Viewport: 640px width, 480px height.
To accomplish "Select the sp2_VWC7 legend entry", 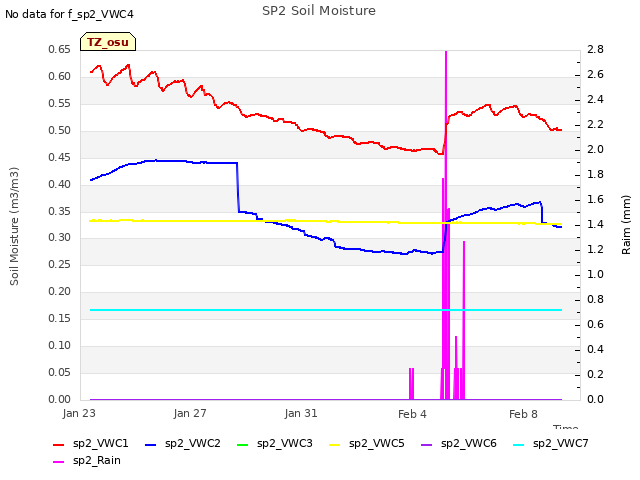I will (551, 443).
